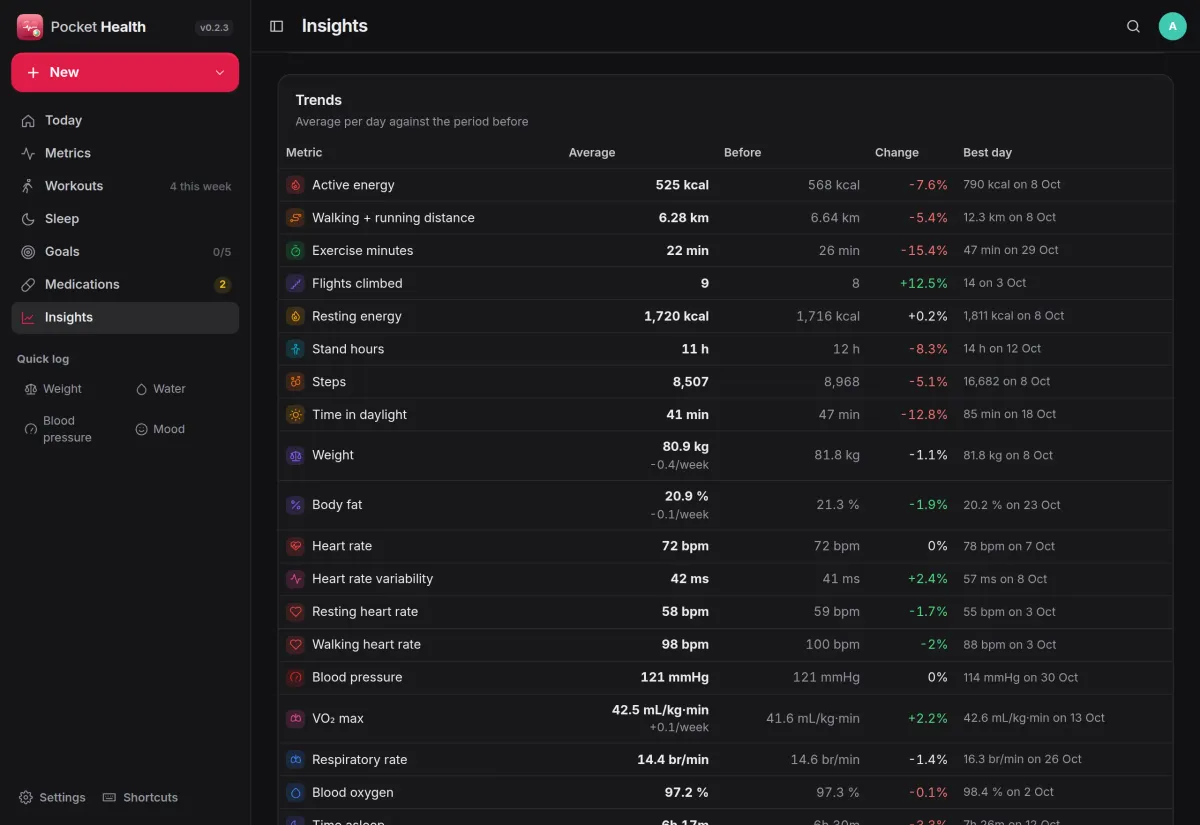The width and height of the screenshot is (1200, 825).
Task: Click the Active energy flame icon
Action: point(295,185)
